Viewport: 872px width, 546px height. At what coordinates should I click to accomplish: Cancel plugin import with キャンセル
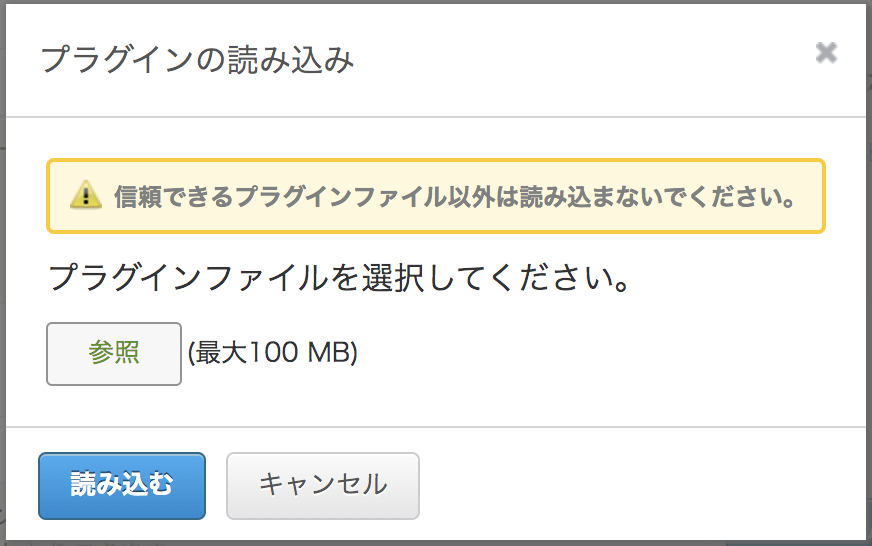coord(323,486)
